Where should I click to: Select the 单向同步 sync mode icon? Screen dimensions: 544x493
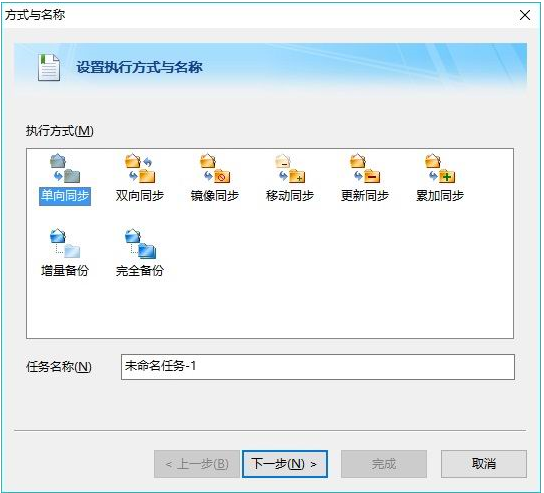[65, 169]
